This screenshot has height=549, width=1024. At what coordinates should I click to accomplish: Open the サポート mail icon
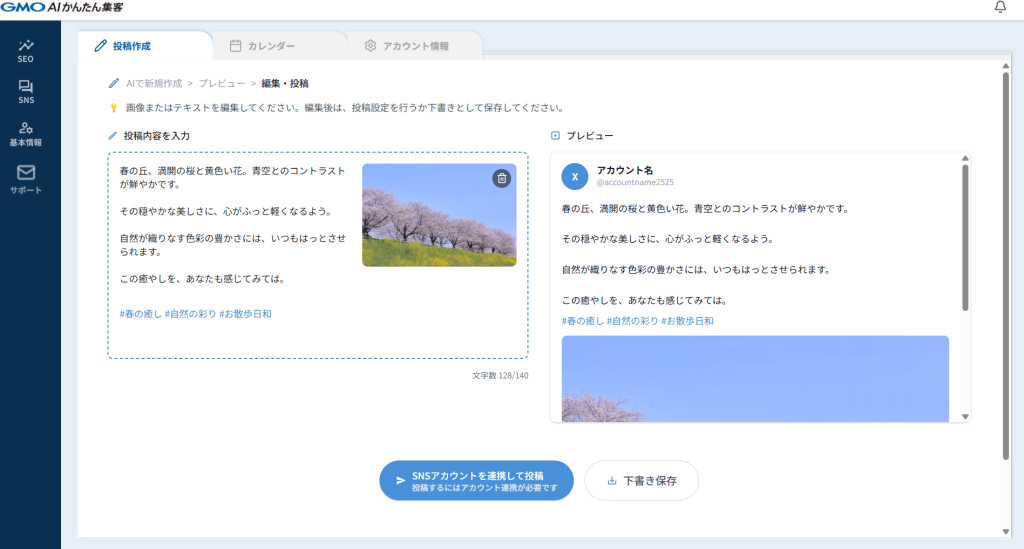tap(26, 178)
